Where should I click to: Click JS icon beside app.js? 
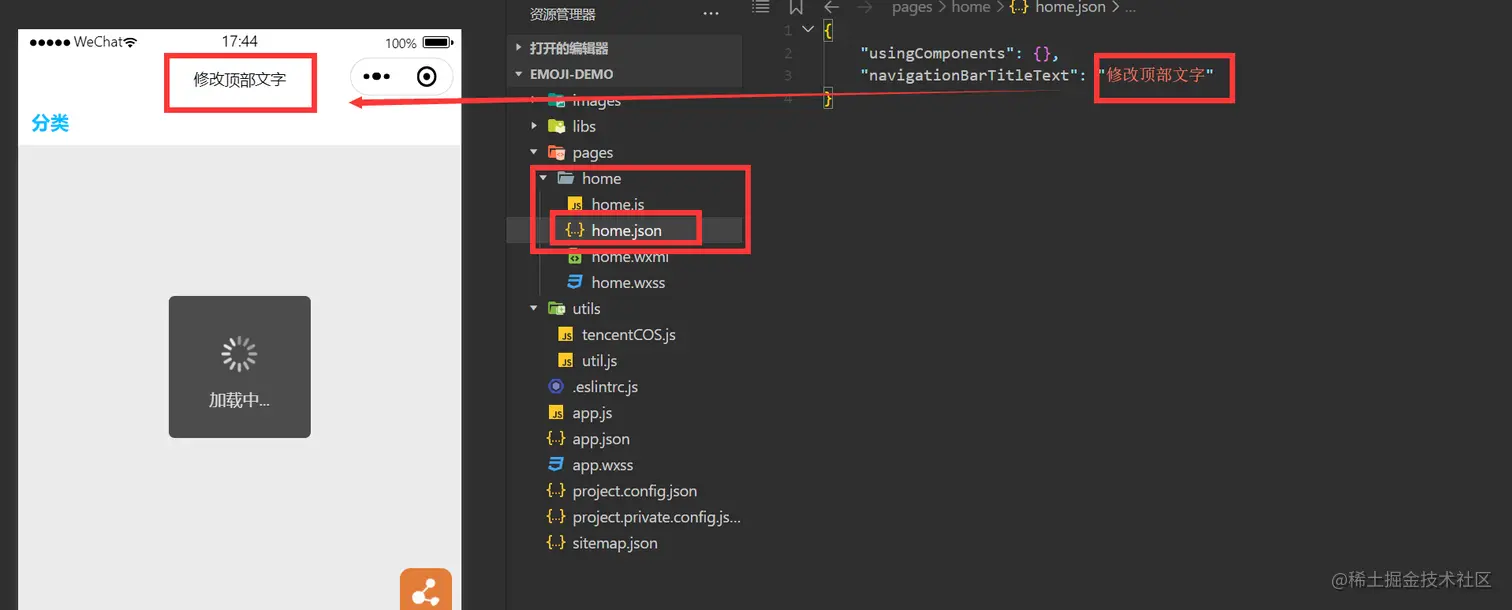point(556,412)
